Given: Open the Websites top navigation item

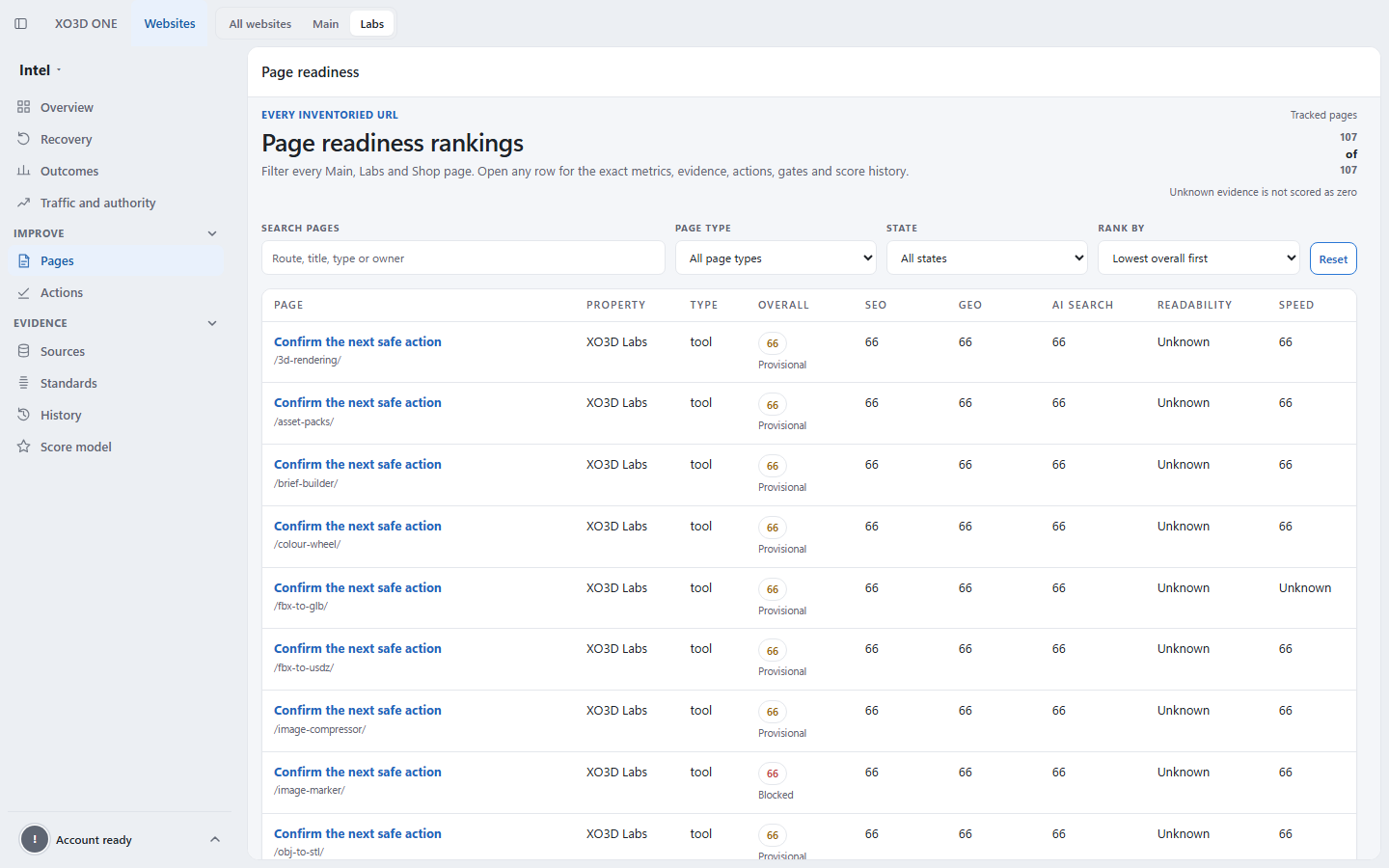Looking at the screenshot, I should pyautogui.click(x=170, y=23).
